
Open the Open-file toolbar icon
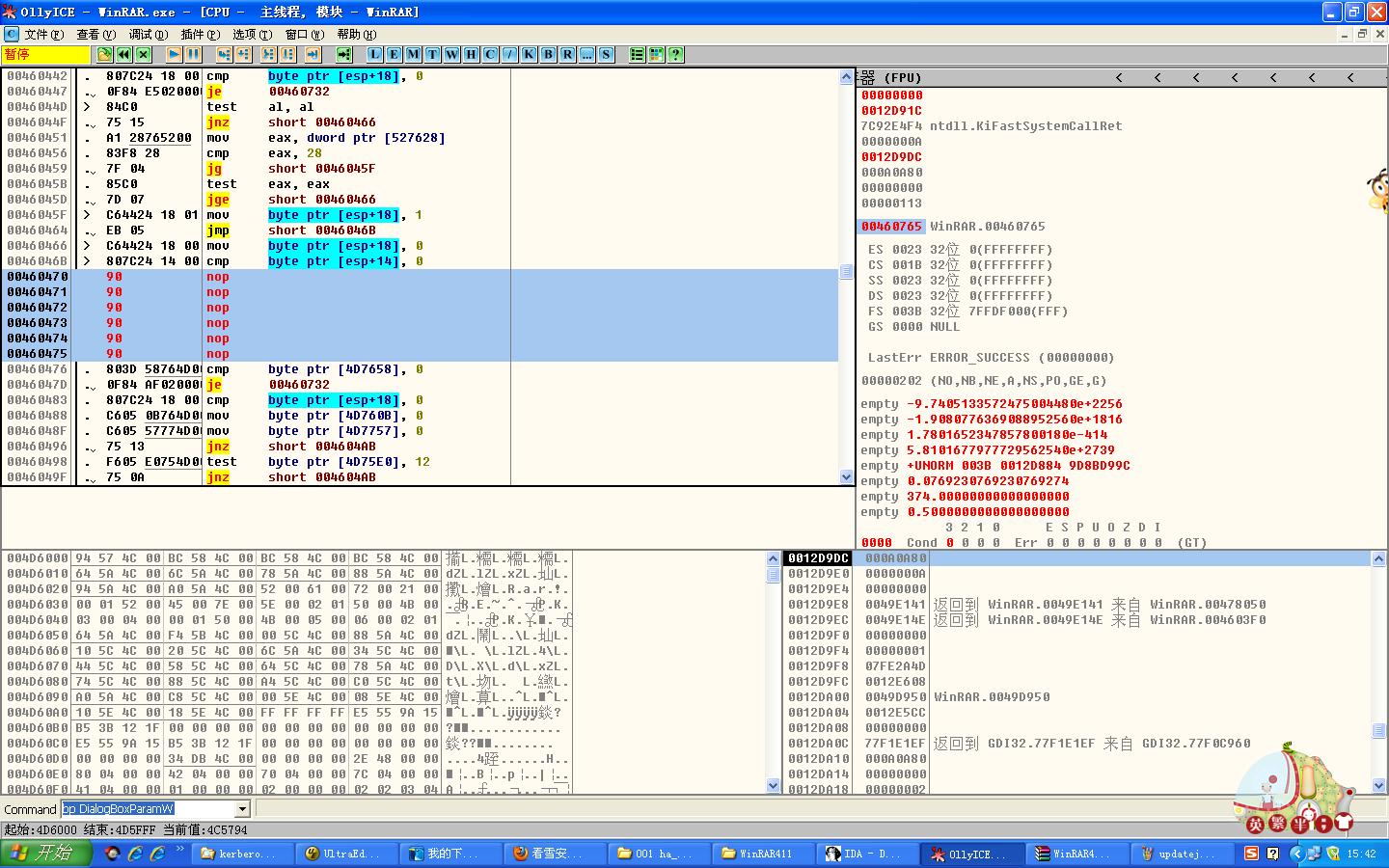[x=104, y=55]
